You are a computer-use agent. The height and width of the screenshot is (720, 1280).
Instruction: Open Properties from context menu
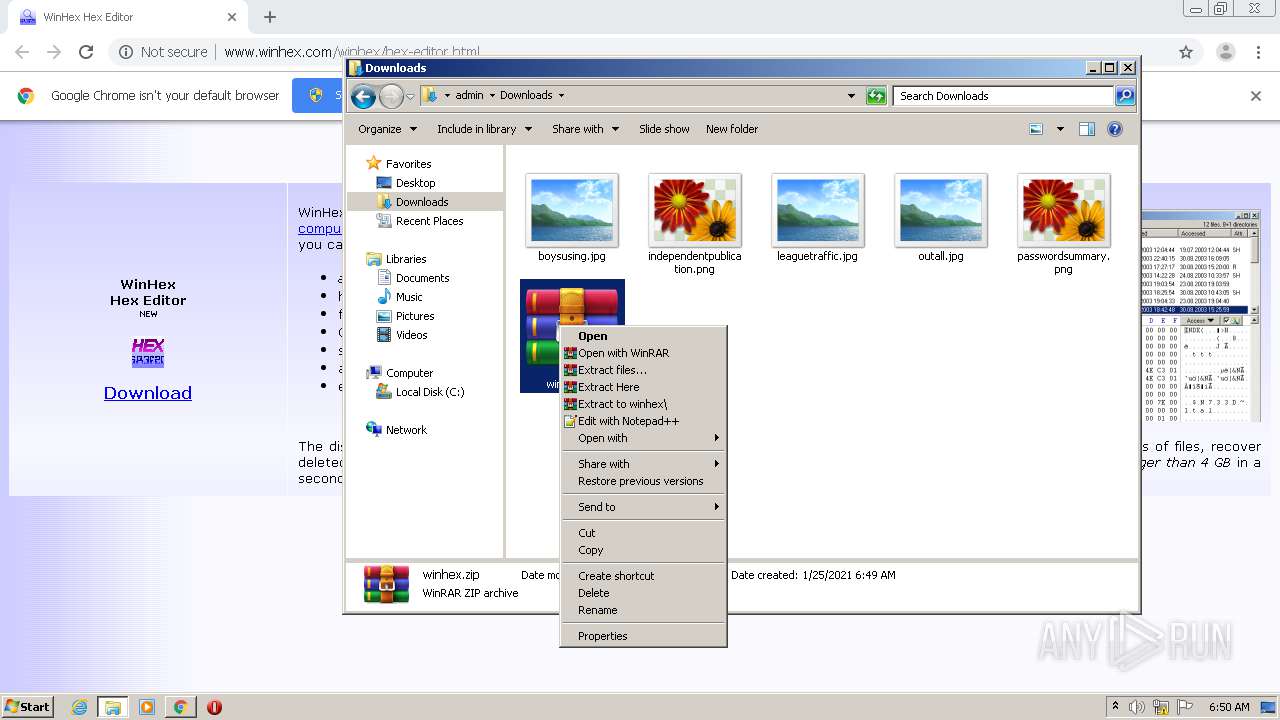643,636
